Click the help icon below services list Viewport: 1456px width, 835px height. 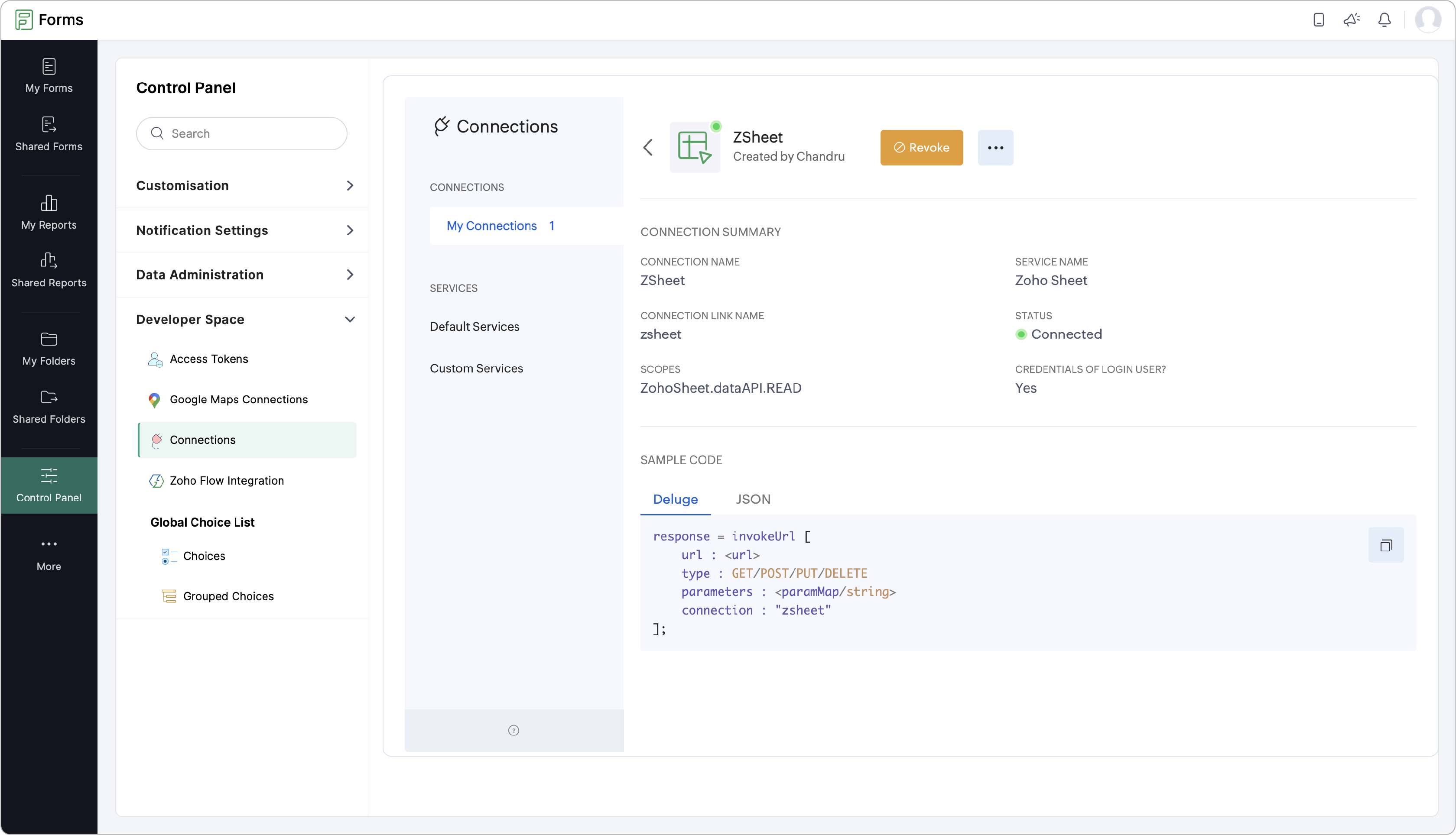[513, 730]
